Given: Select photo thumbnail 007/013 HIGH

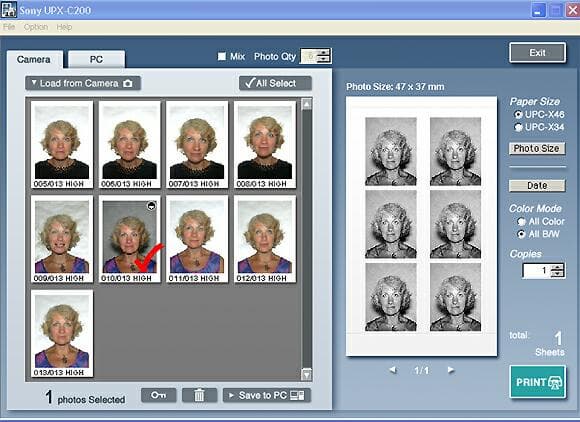Looking at the screenshot, I should click(x=197, y=145).
